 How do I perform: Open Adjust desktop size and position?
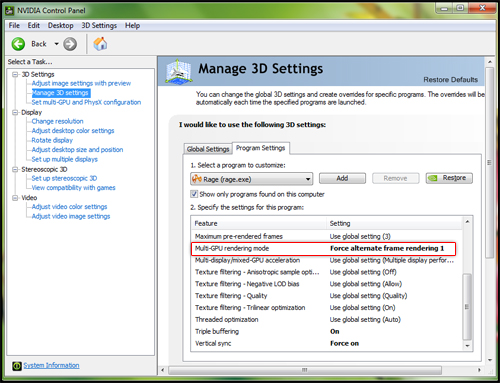click(x=77, y=150)
